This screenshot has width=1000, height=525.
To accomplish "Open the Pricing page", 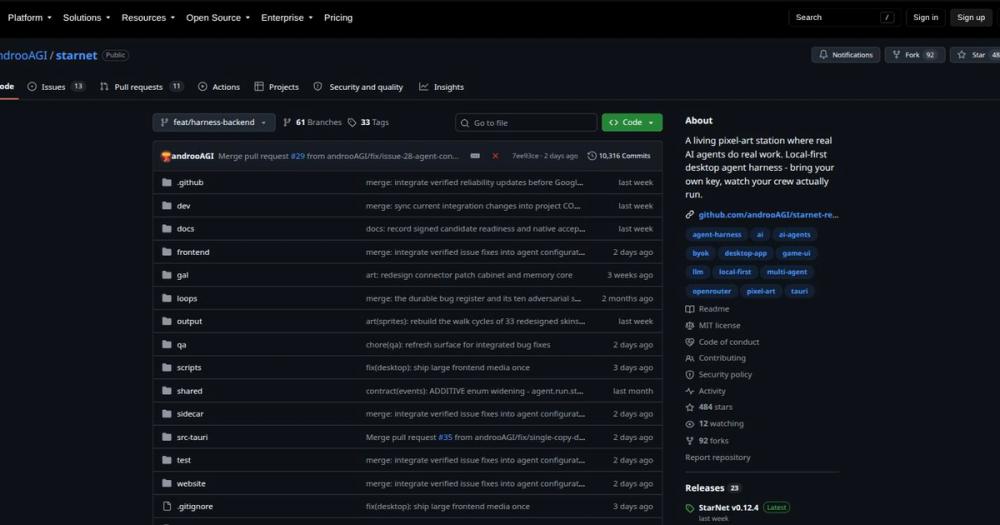I will click(338, 18).
